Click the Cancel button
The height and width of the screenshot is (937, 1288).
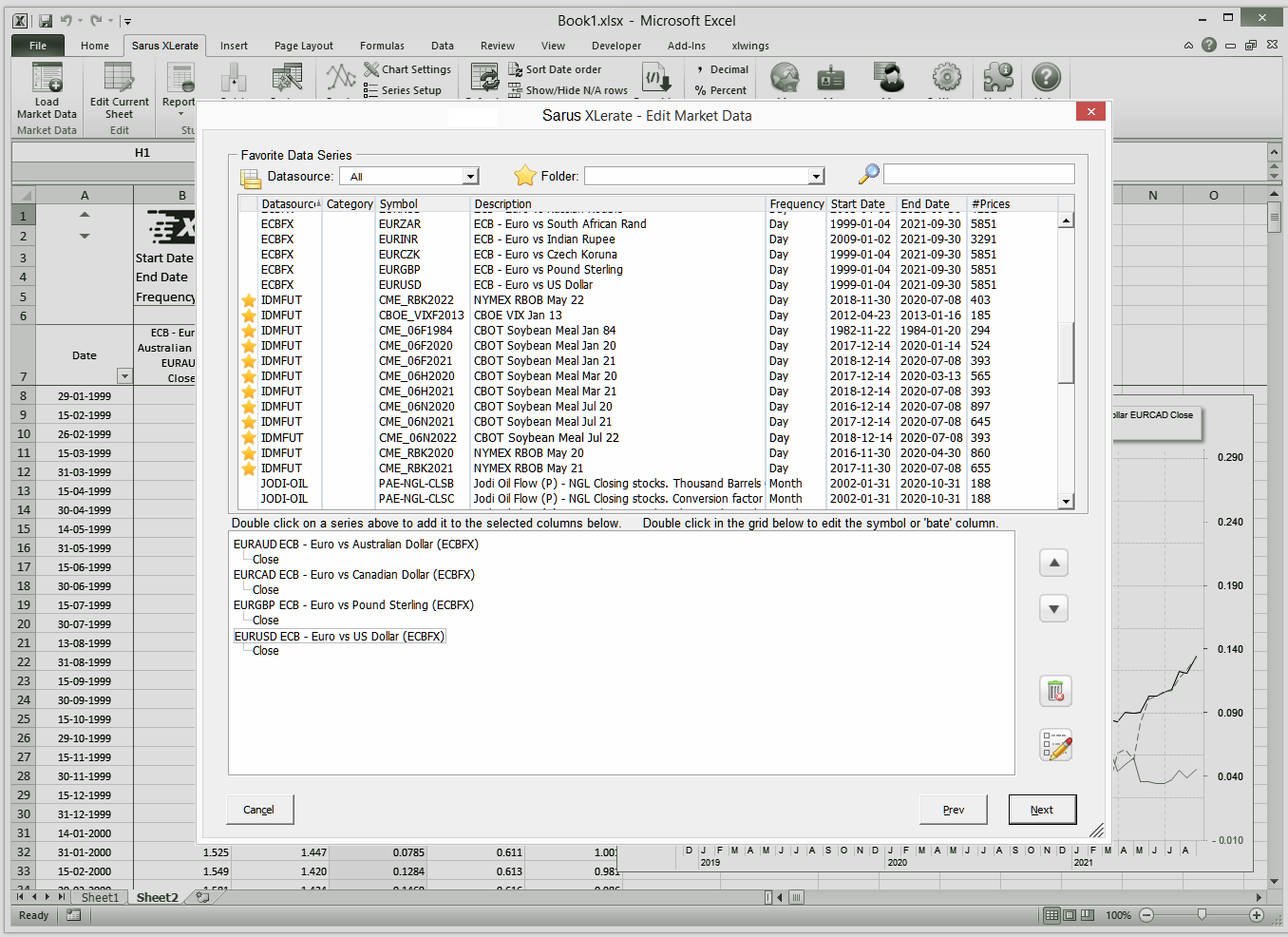pos(259,810)
